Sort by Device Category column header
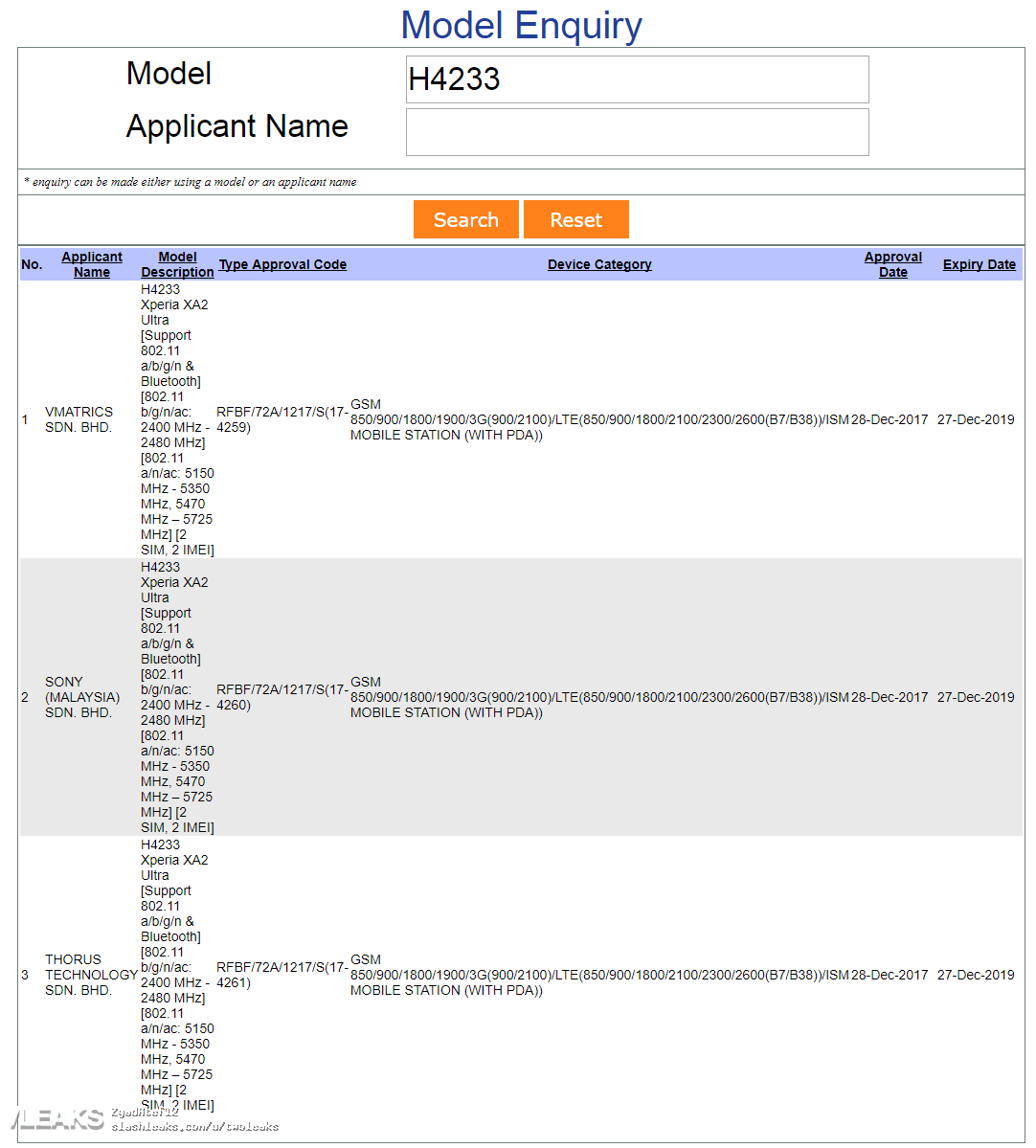The height and width of the screenshot is (1148, 1036). click(x=599, y=264)
